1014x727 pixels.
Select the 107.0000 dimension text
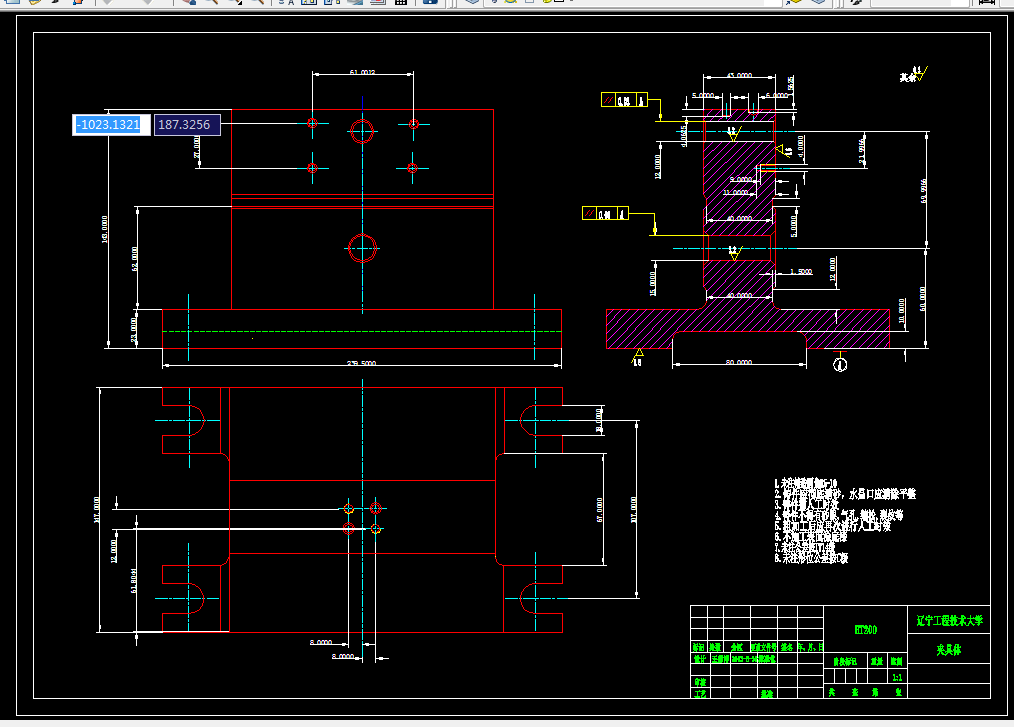634,510
